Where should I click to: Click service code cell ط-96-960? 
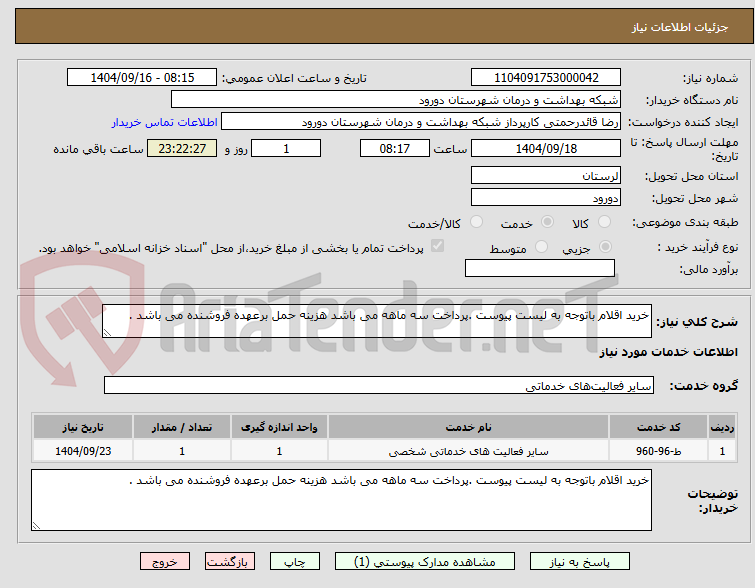(658, 451)
